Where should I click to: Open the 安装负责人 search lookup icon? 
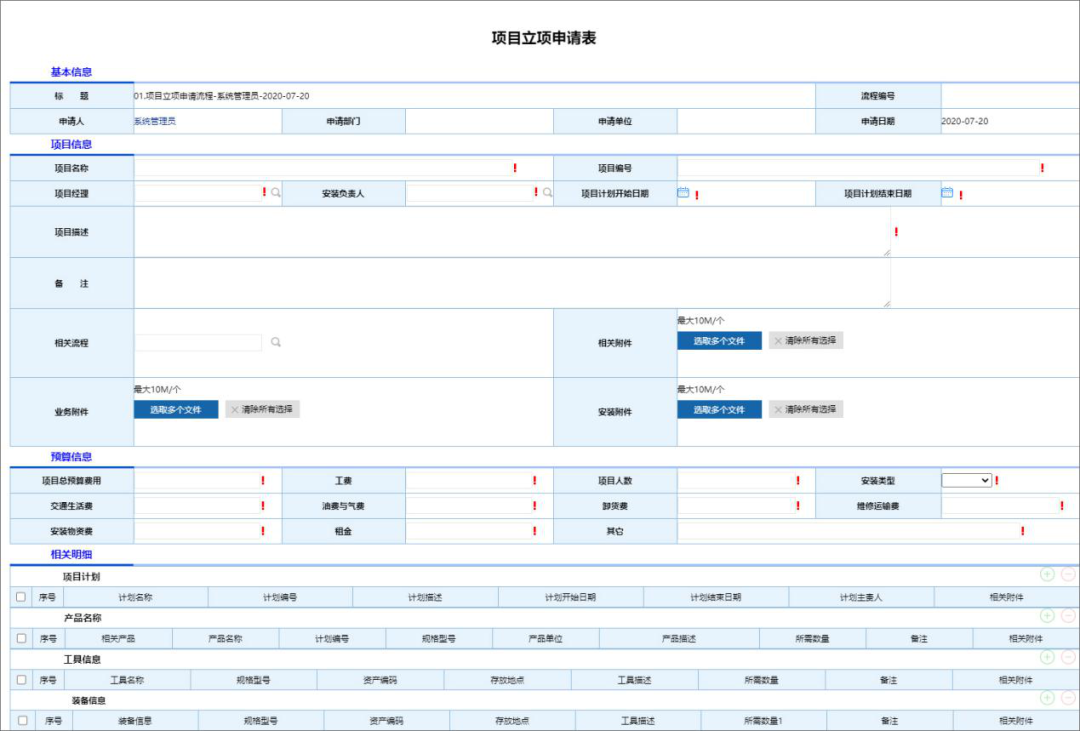(548, 193)
